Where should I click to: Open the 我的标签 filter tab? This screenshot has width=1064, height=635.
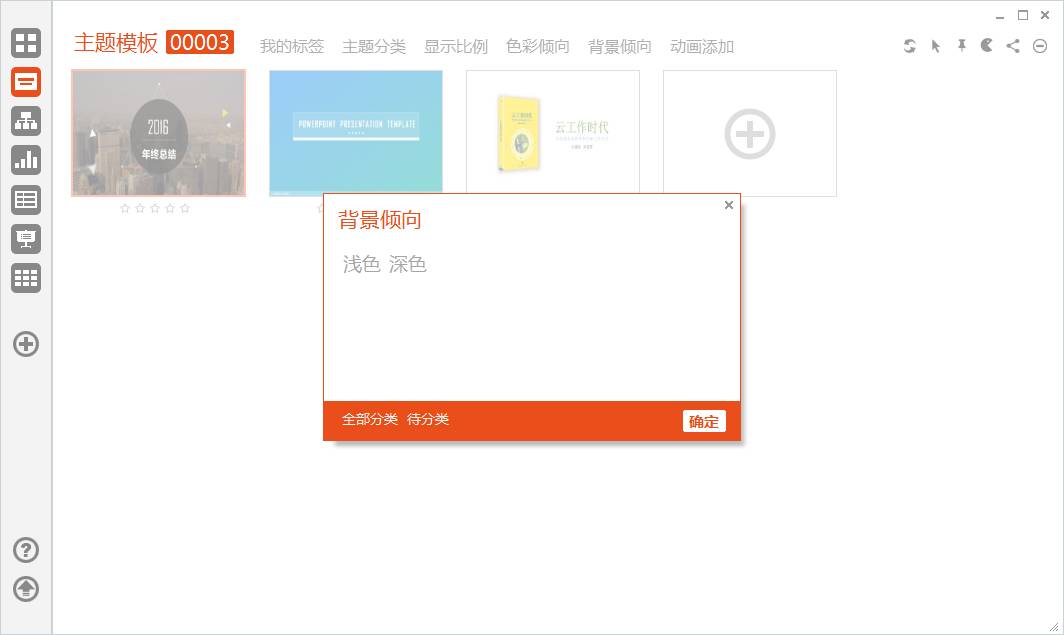tap(292, 46)
